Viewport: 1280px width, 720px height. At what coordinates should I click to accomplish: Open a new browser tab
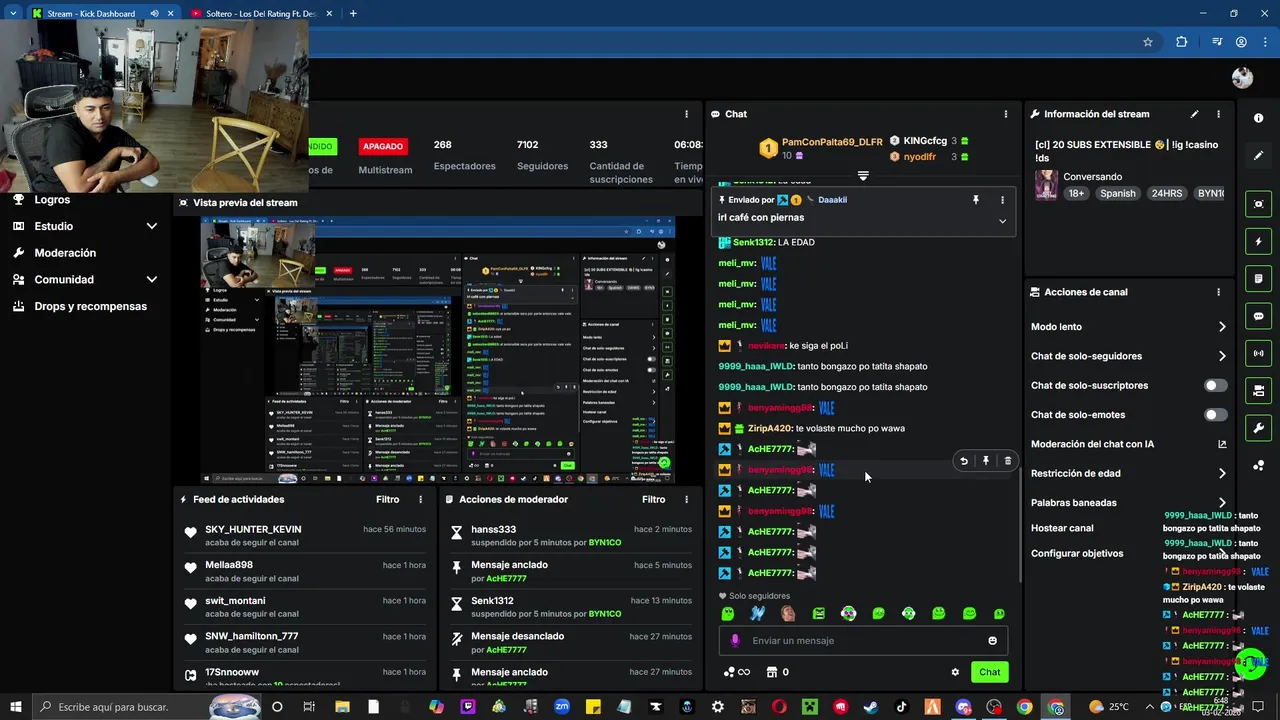[x=353, y=13]
